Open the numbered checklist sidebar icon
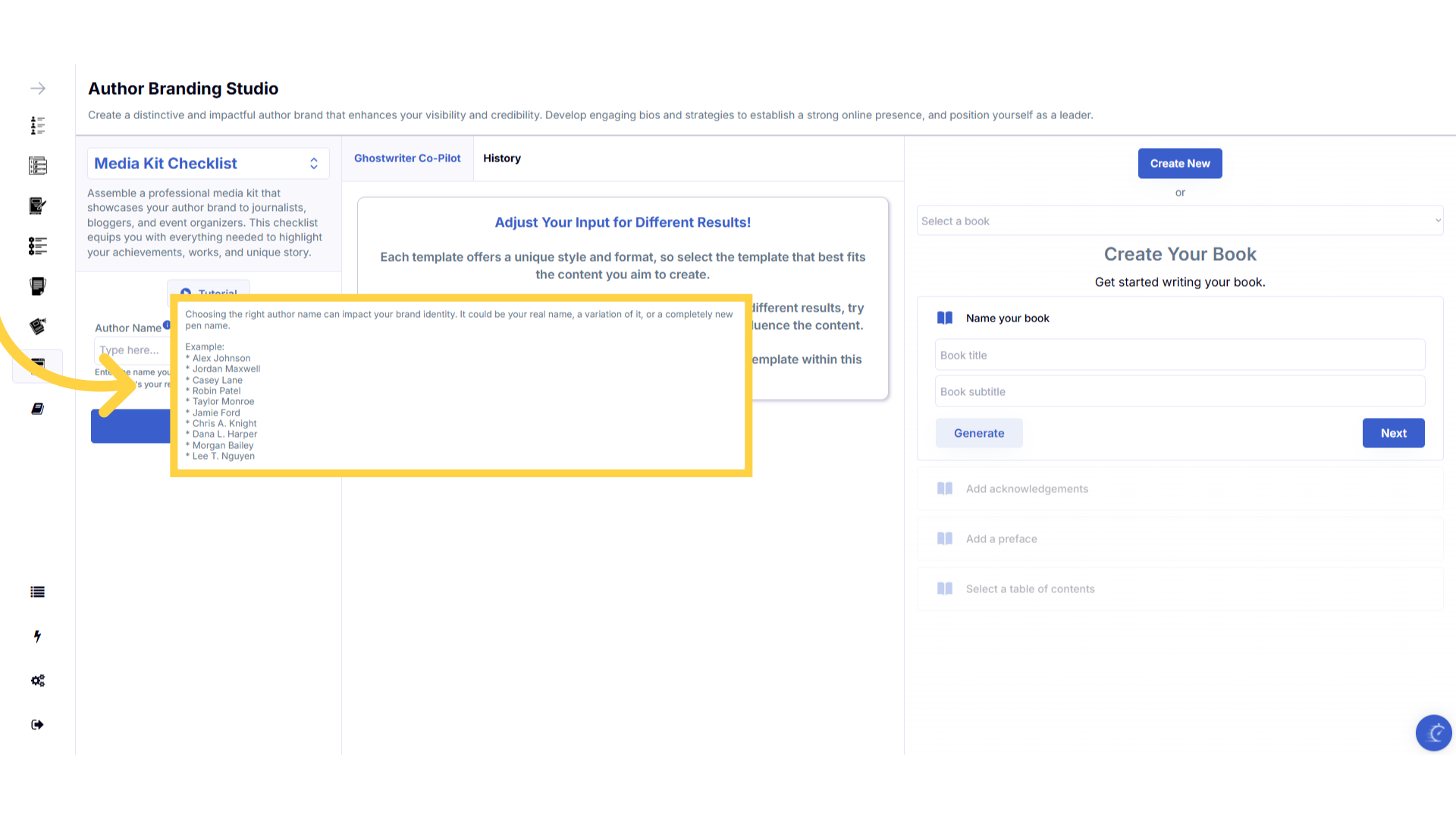1456x819 pixels. pos(38,166)
